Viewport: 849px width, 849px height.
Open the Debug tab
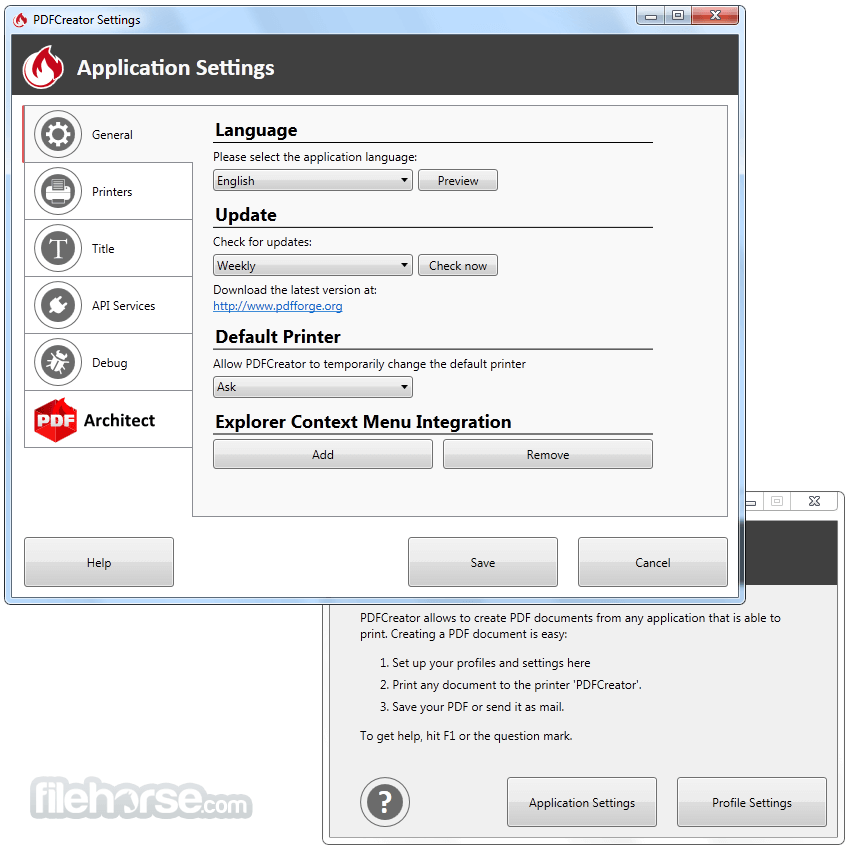108,362
